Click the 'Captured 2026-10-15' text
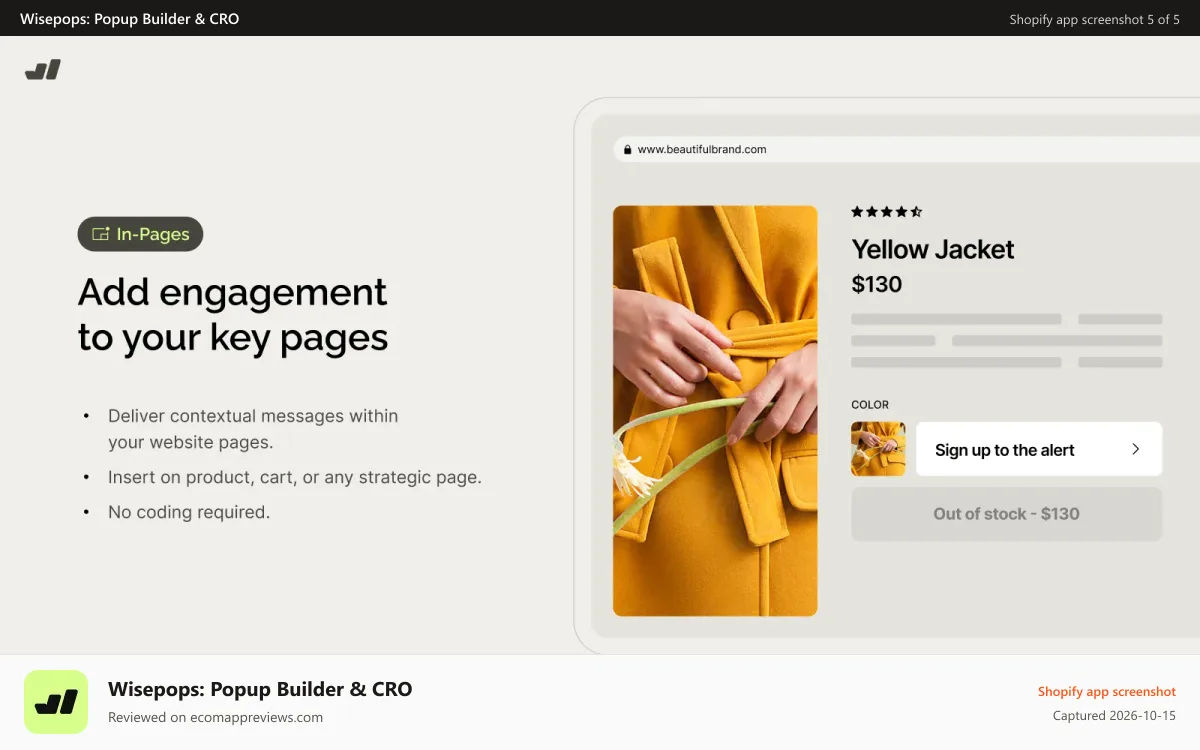 point(1114,716)
